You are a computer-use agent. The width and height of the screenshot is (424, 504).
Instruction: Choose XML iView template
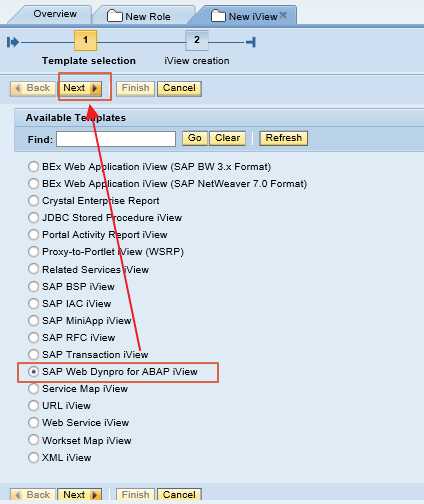point(33,457)
